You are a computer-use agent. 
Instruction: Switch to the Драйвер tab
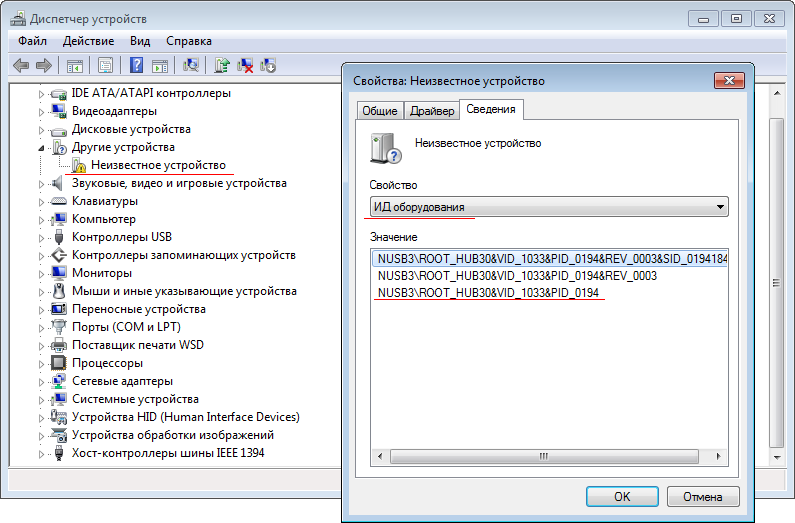coord(432,110)
